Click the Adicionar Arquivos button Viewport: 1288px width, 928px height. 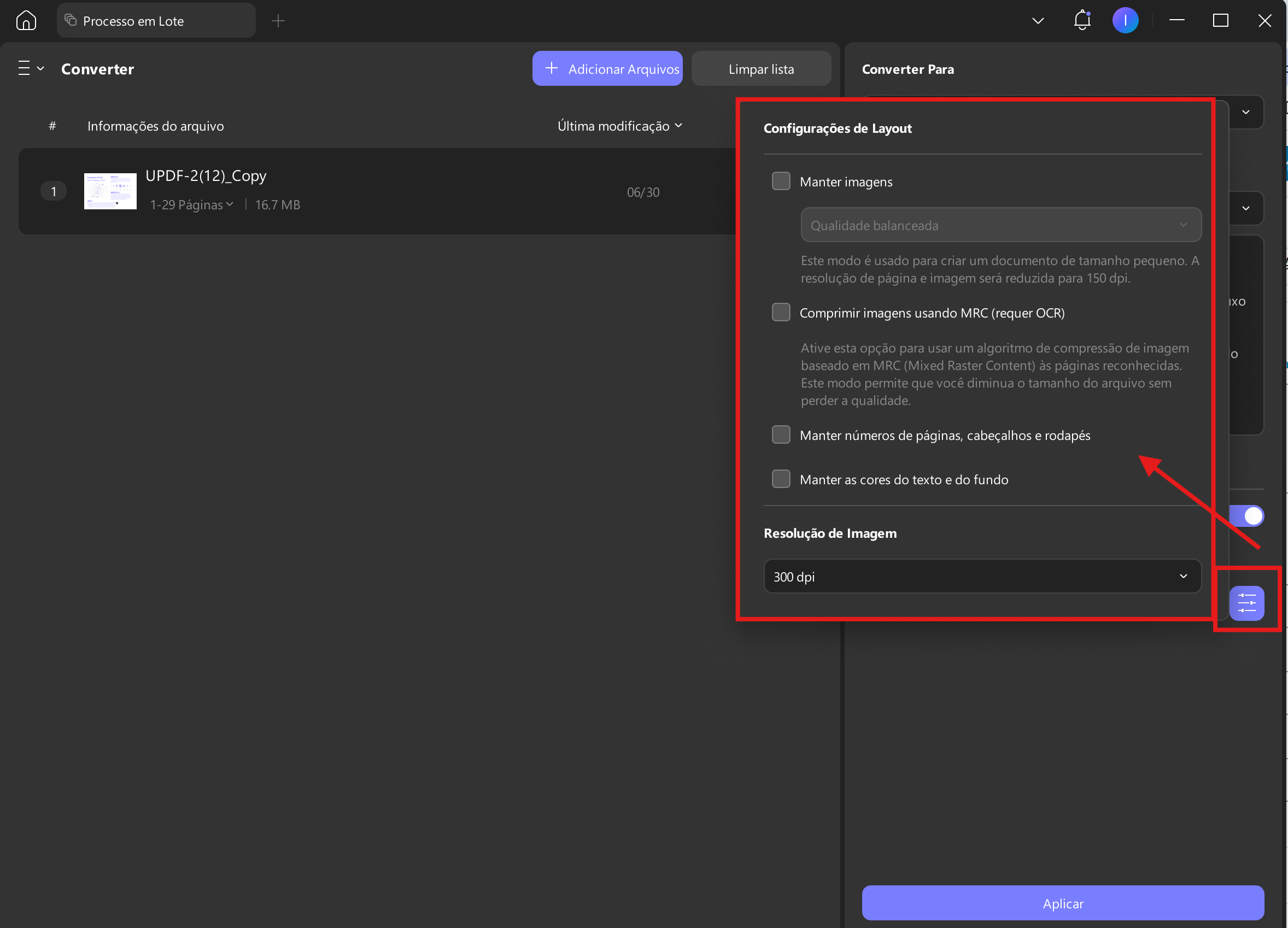pos(607,69)
